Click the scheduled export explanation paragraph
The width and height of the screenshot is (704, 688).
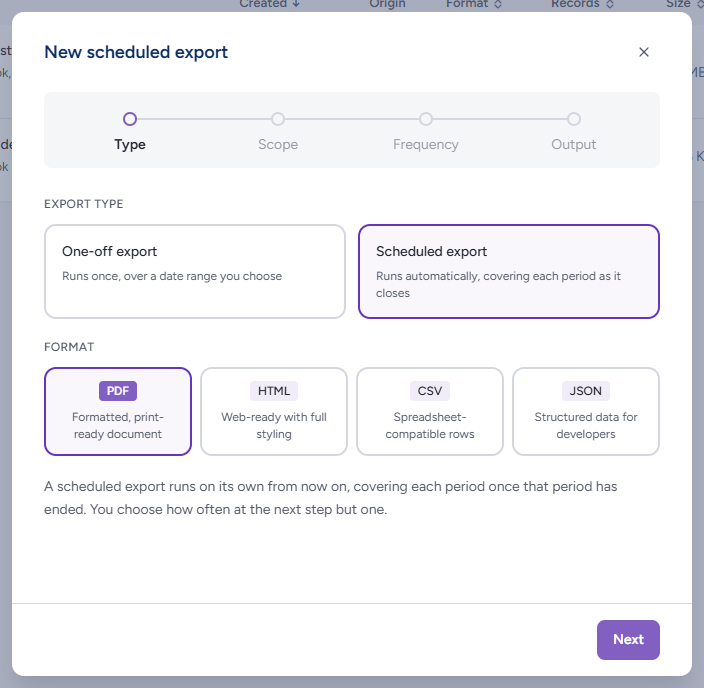click(330, 498)
